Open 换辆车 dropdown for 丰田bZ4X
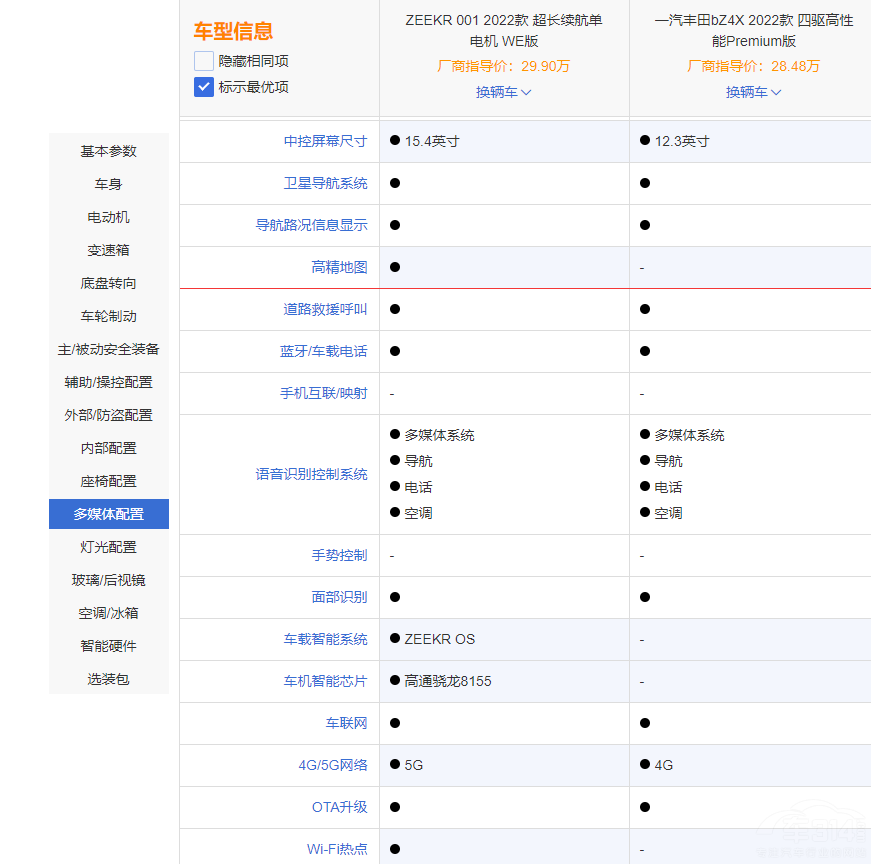This screenshot has height=864, width=871. 753,92
